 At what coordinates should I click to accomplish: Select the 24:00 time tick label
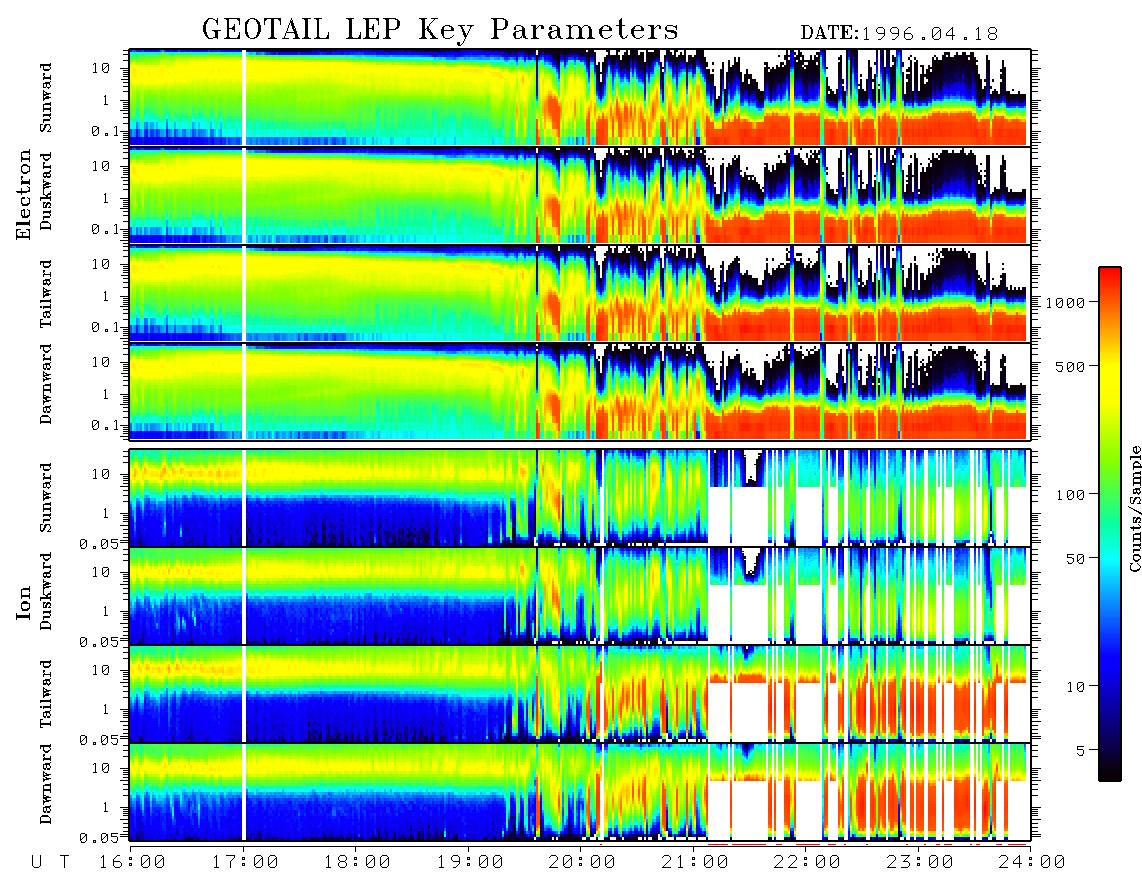click(x=1032, y=863)
